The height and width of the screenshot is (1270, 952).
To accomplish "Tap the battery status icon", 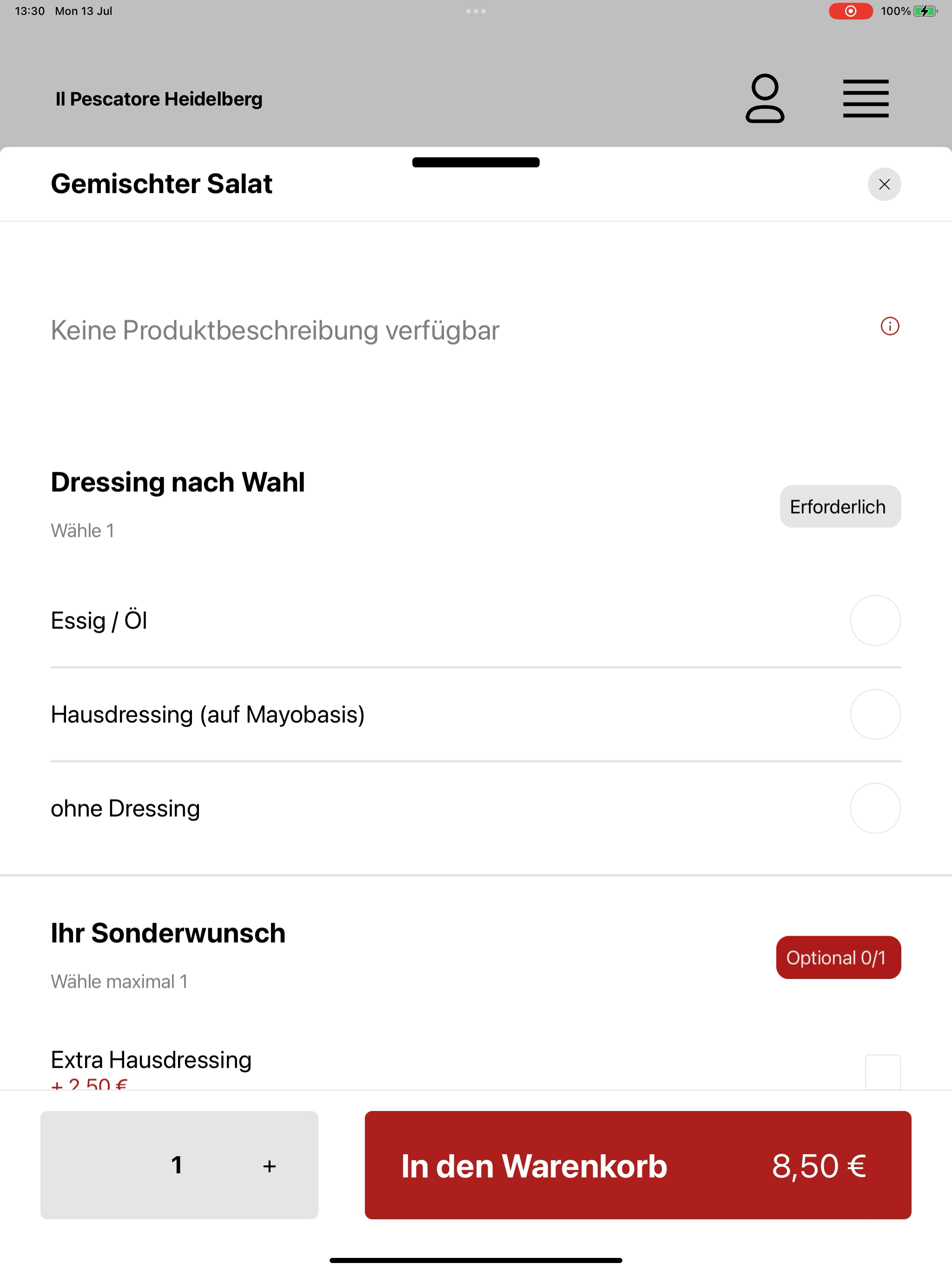I will coord(925,11).
